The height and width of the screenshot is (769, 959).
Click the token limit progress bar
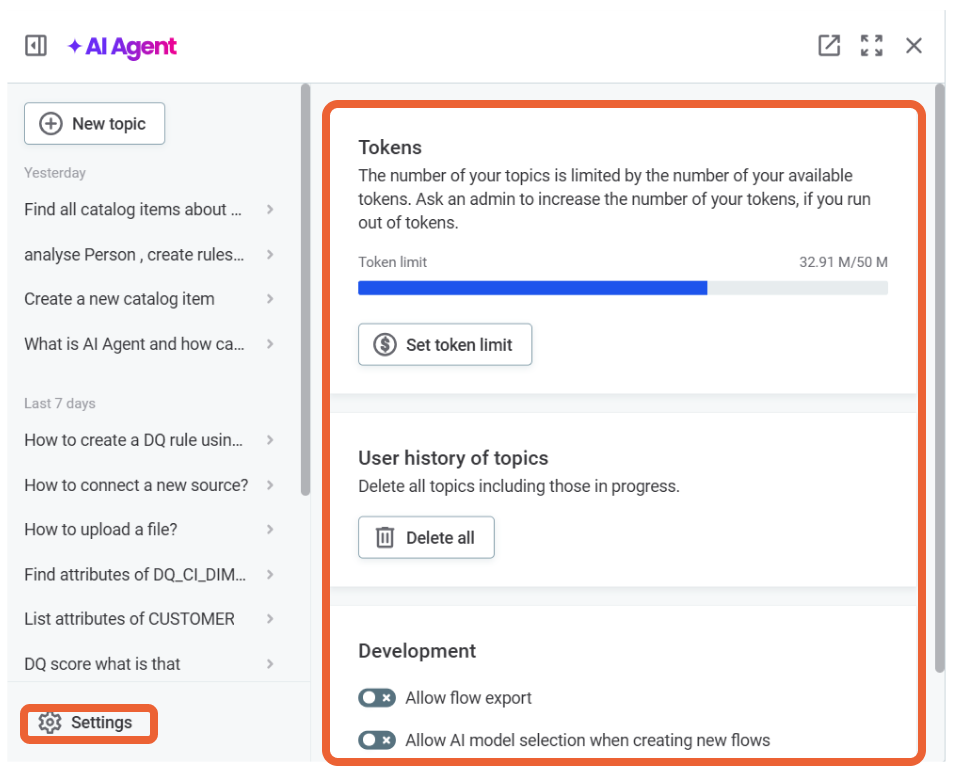pyautogui.click(x=623, y=287)
